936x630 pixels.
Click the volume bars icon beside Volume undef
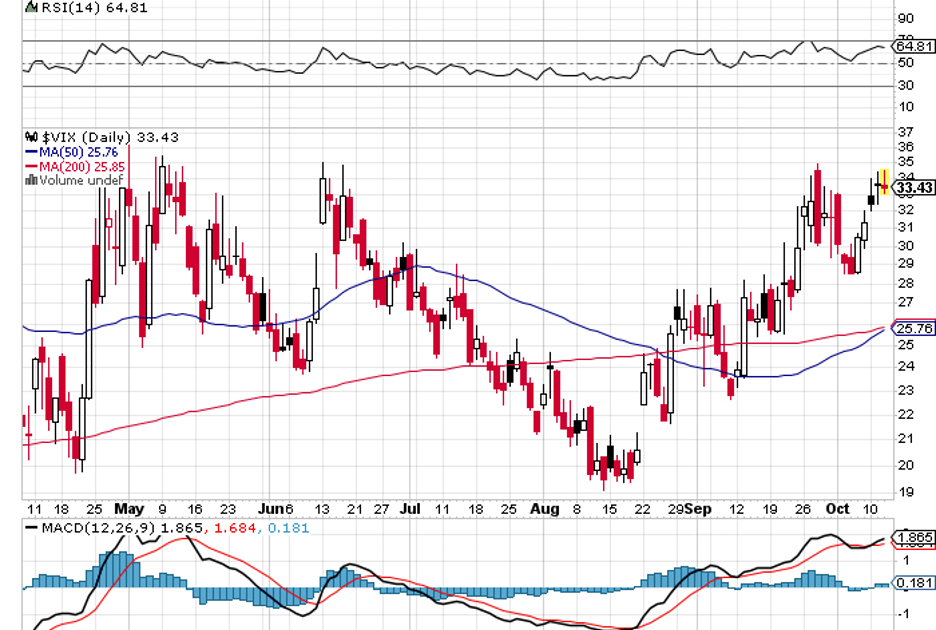tap(31, 181)
